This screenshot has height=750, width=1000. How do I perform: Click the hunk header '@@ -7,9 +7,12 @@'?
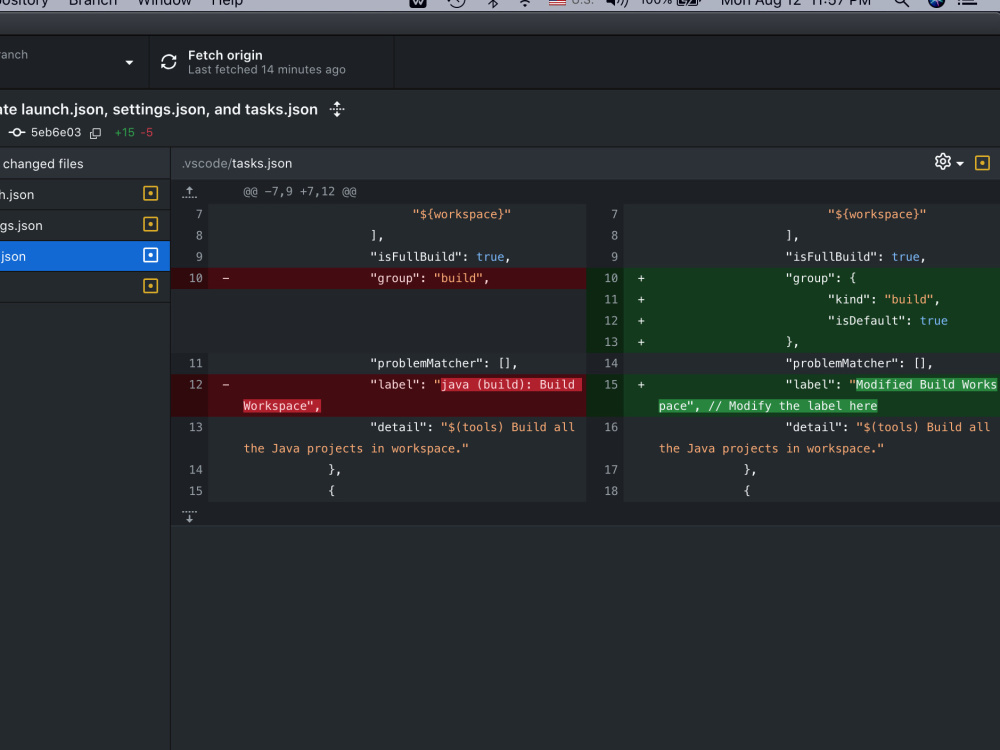[x=300, y=191]
